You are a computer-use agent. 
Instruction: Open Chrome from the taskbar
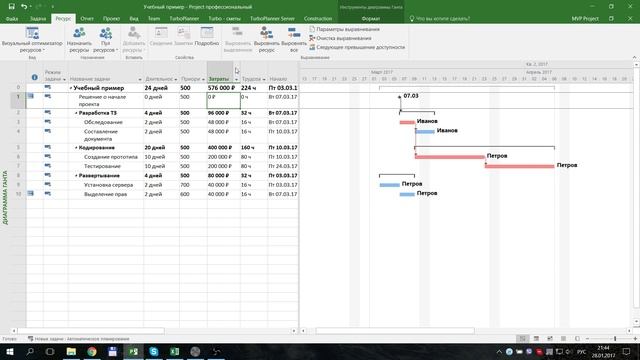tap(92, 351)
